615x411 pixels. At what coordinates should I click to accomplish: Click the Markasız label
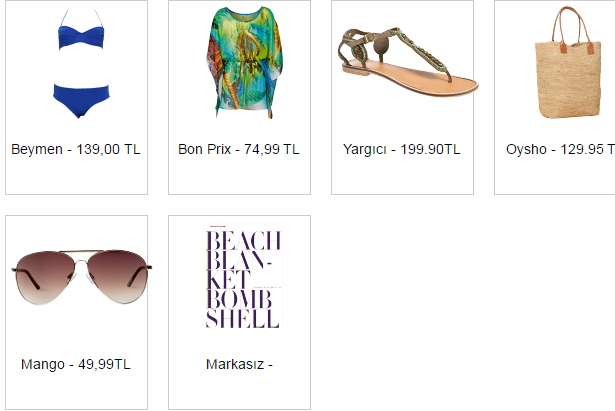click(235, 364)
